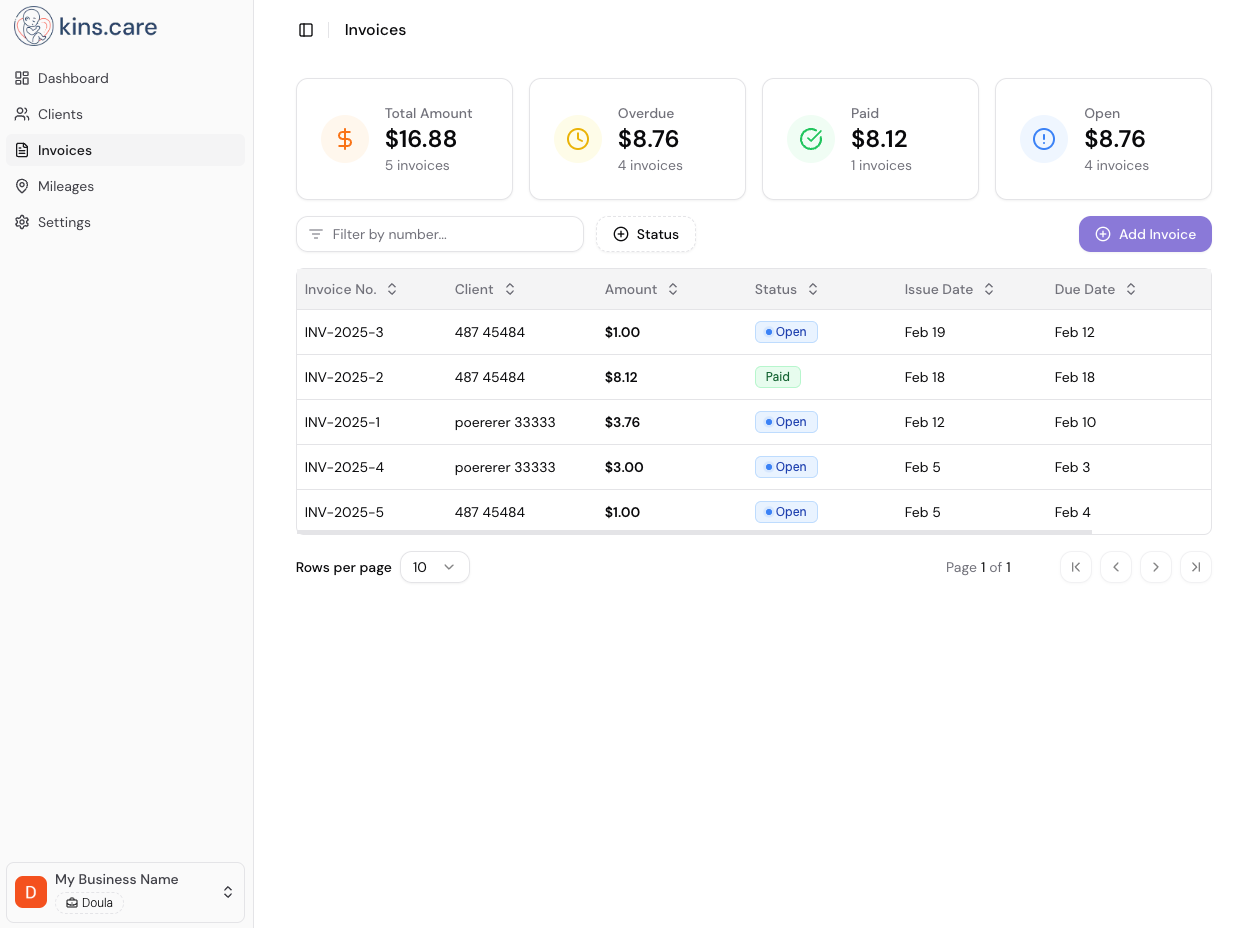Open the Clients section via its people icon
Screen dimensions: 1252x928
[x=22, y=114]
